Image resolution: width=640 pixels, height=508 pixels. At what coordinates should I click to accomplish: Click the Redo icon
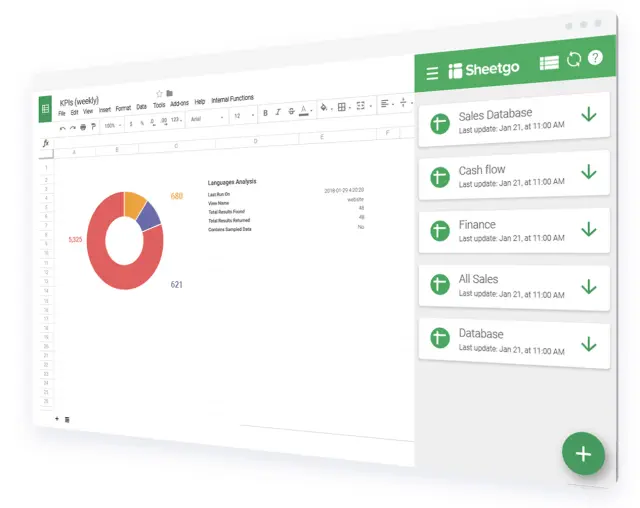click(73, 128)
